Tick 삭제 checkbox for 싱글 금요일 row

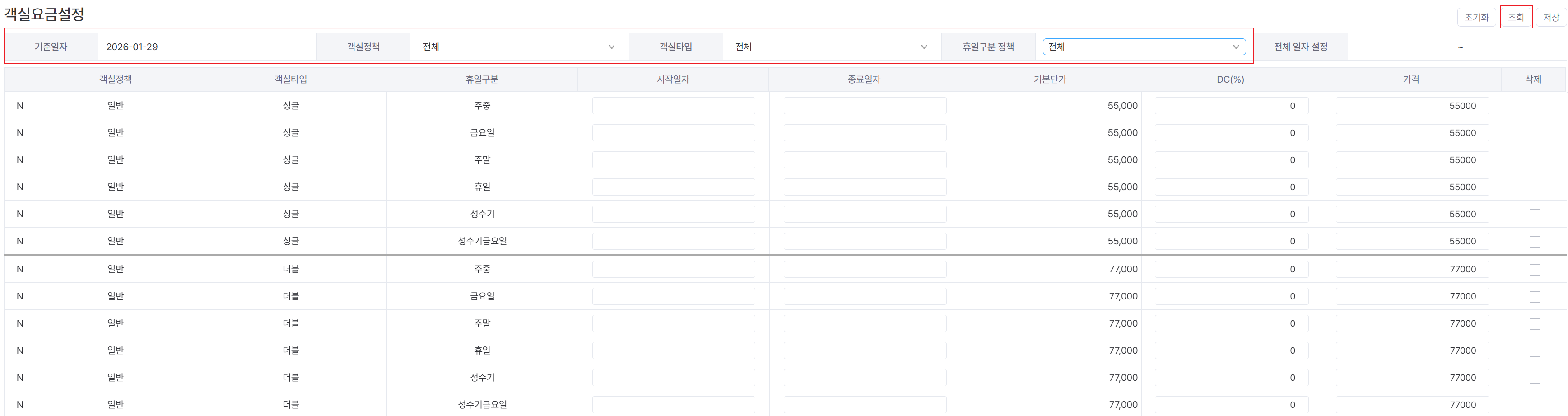pyautogui.click(x=1535, y=133)
